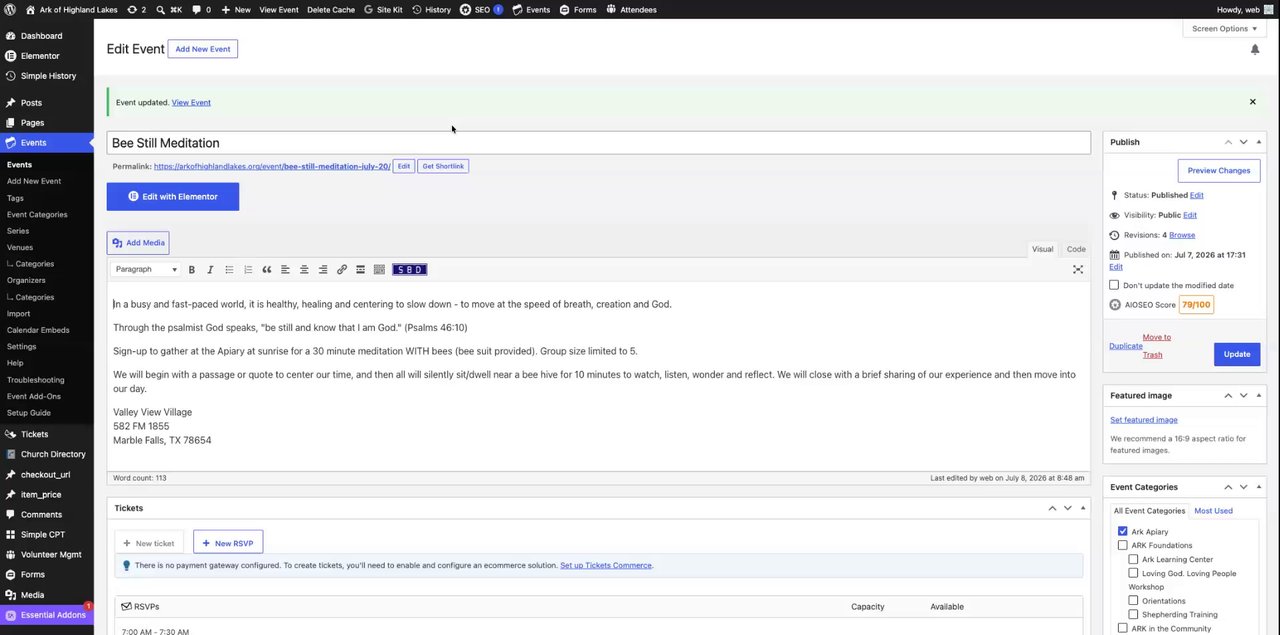Click Add Media button
Screen dimensions: 1280x635
click(x=138, y=243)
